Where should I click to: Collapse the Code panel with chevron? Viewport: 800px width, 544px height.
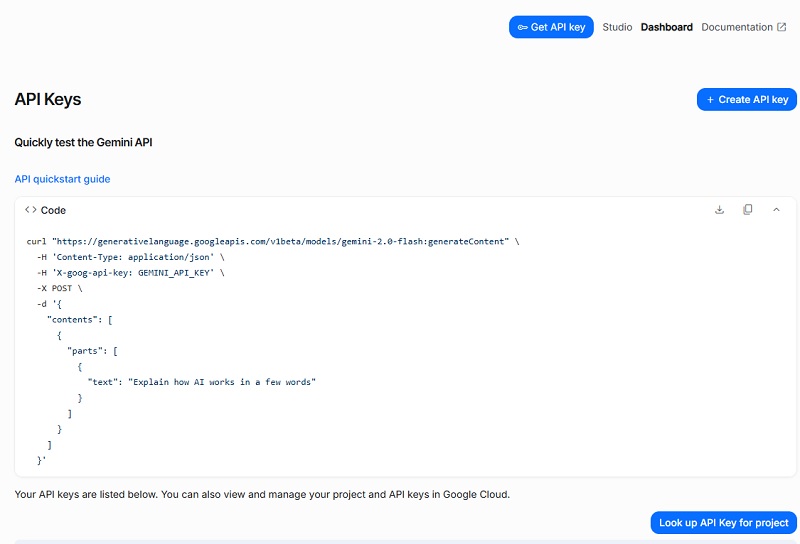point(776,210)
